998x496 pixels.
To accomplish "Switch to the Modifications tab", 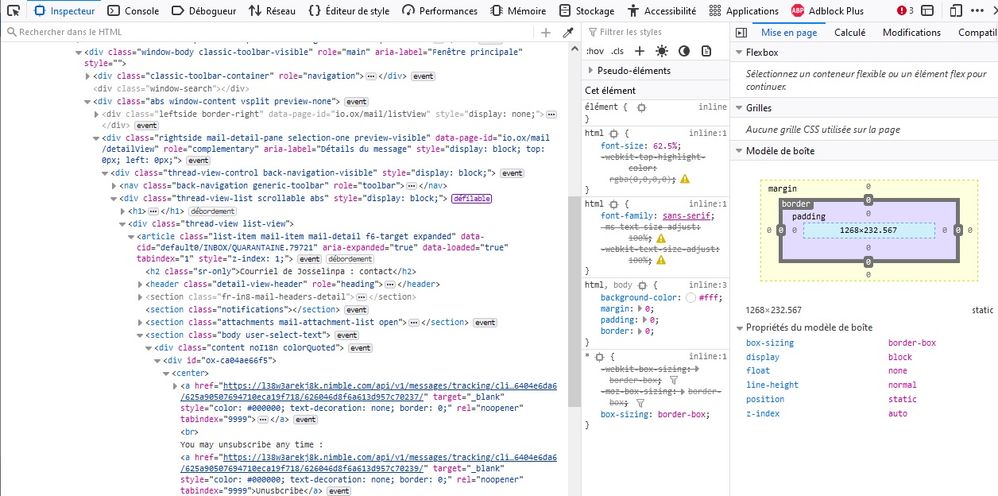I will (x=911, y=32).
